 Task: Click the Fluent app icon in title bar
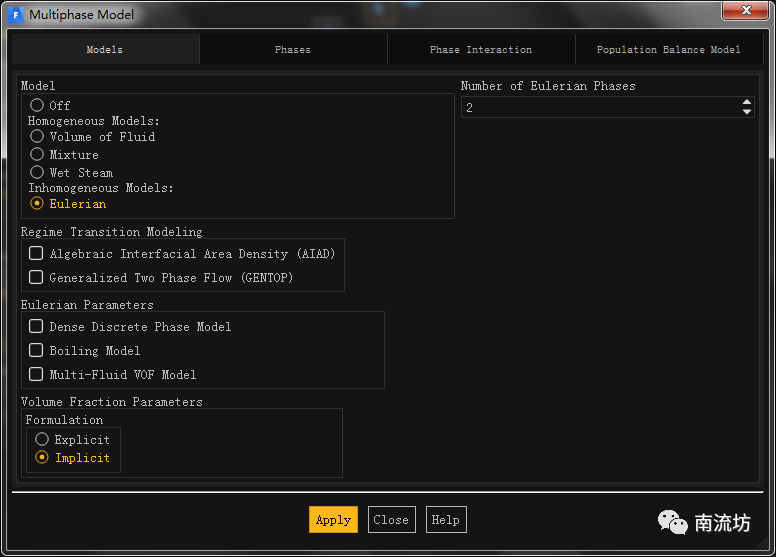(x=16, y=15)
